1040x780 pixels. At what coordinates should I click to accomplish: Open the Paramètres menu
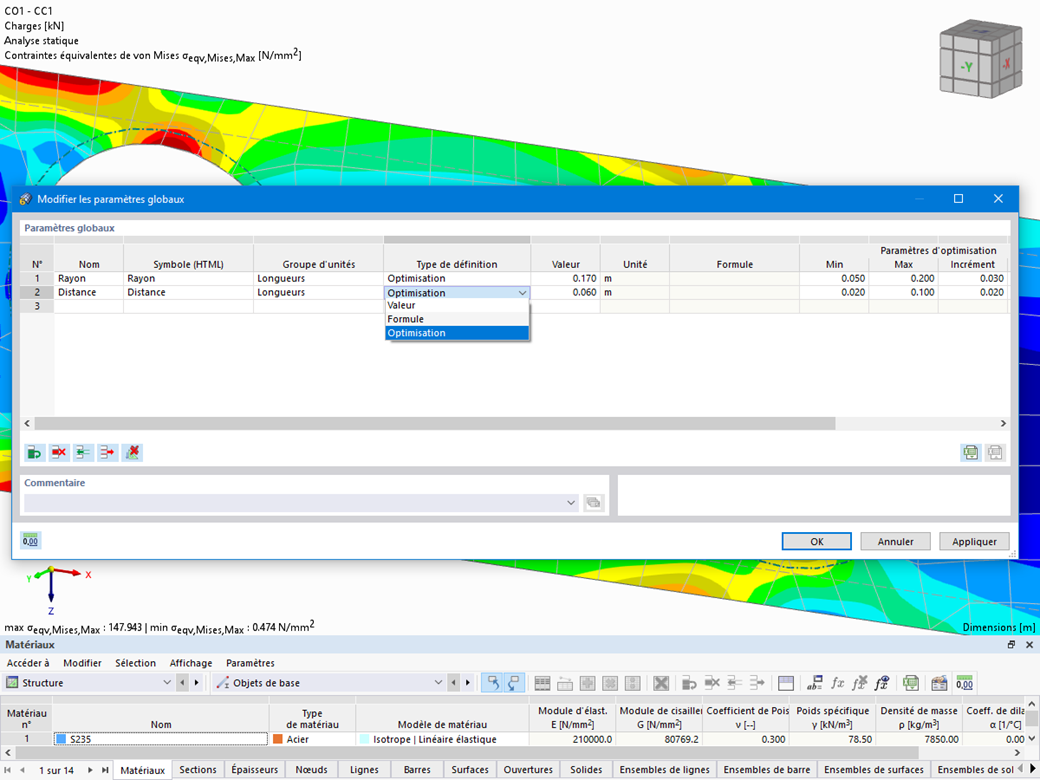(250, 663)
